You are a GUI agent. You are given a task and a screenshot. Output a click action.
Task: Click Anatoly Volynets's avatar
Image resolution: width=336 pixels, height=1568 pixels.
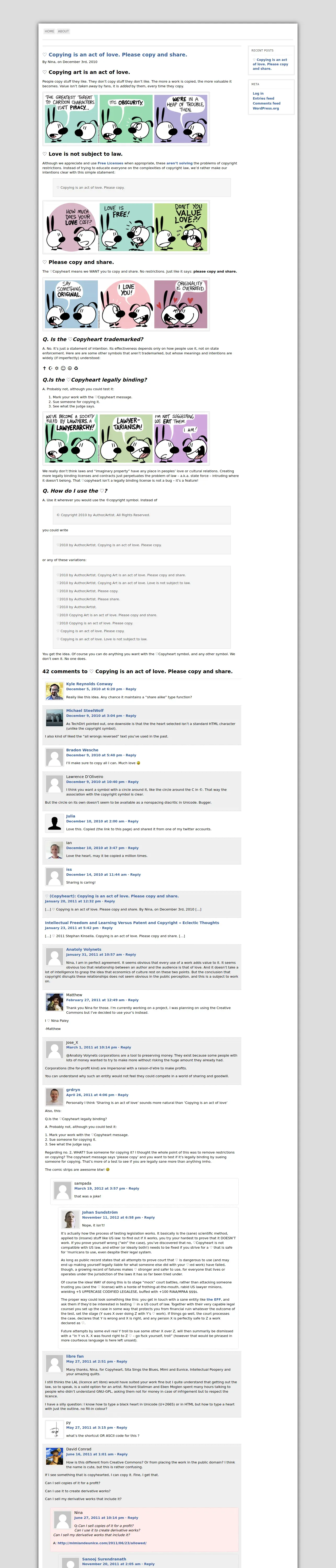[x=54, y=957]
